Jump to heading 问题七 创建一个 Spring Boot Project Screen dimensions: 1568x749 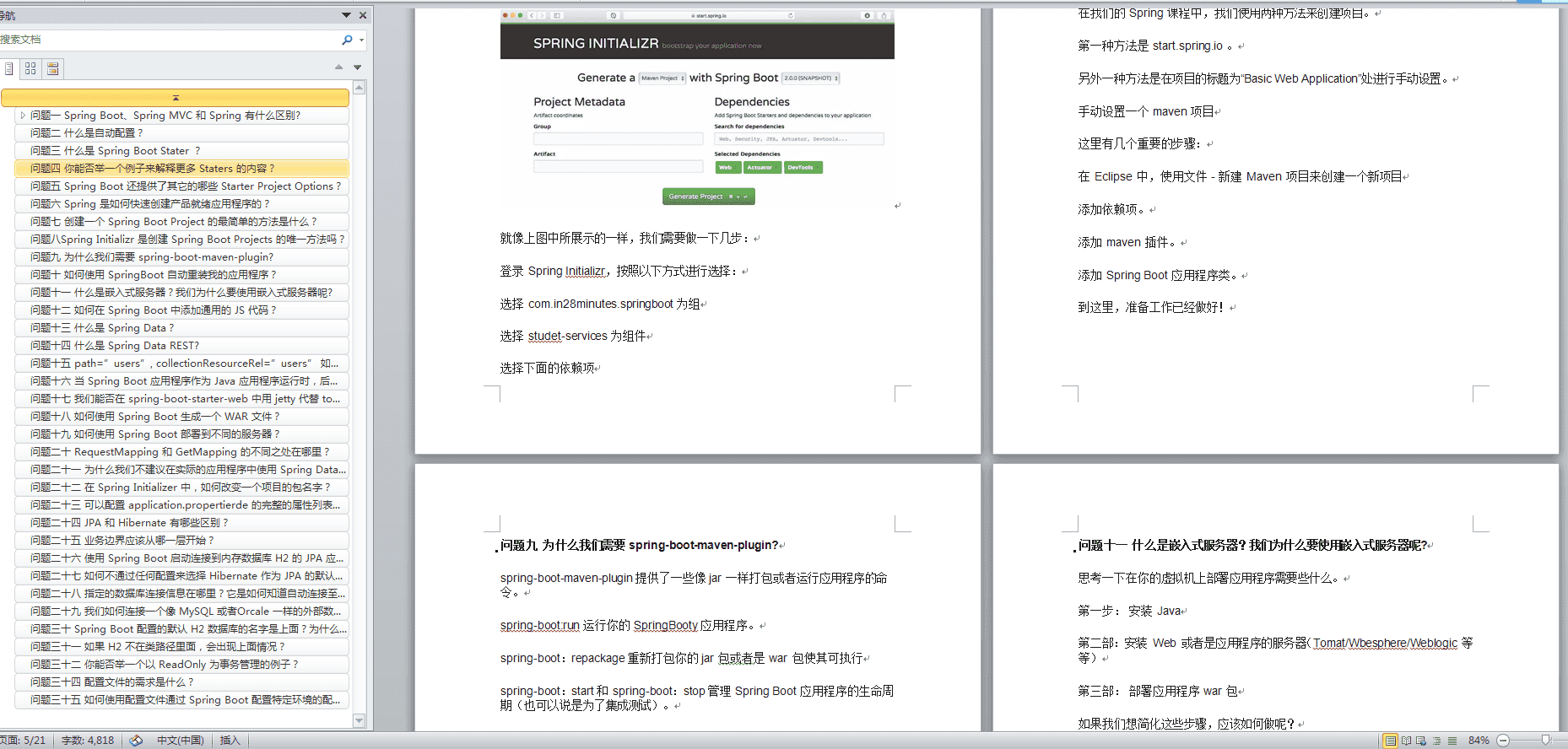coord(182,222)
